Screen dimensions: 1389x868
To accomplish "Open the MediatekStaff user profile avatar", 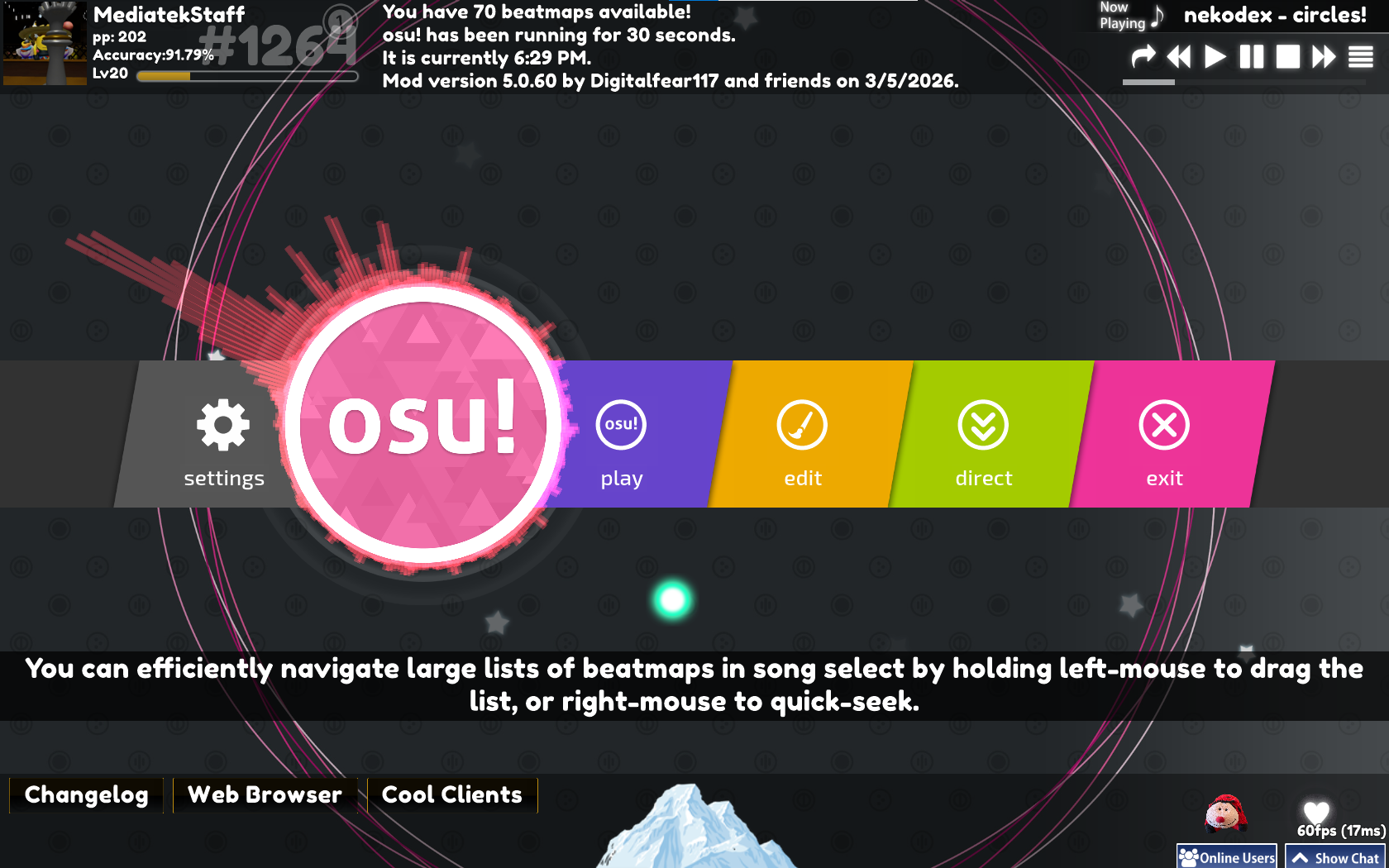I will point(45,43).
